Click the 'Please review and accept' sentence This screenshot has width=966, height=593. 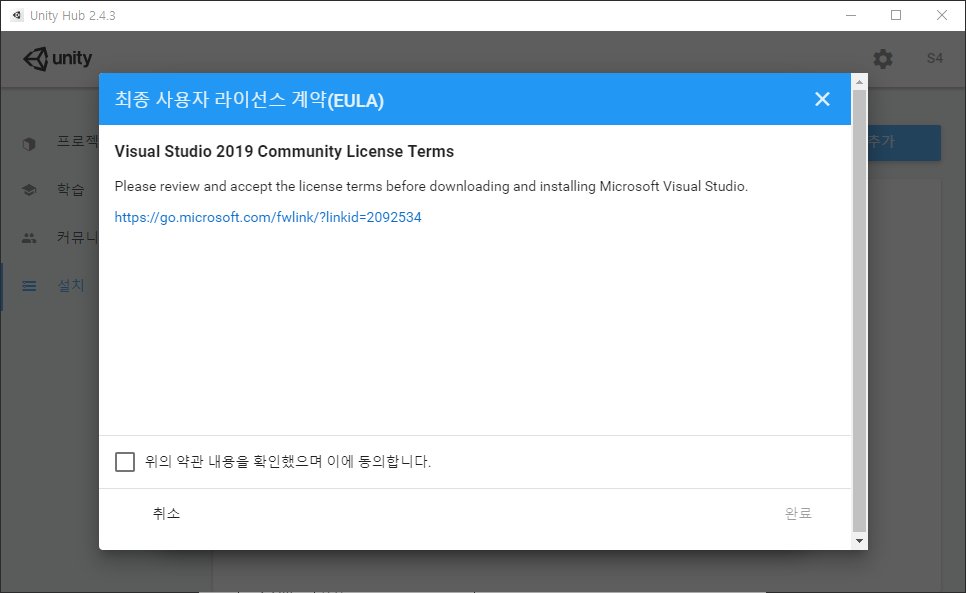(431, 187)
